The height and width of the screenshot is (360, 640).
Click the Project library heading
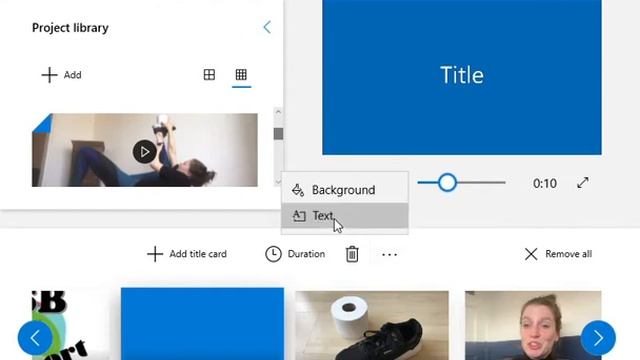[x=70, y=28]
